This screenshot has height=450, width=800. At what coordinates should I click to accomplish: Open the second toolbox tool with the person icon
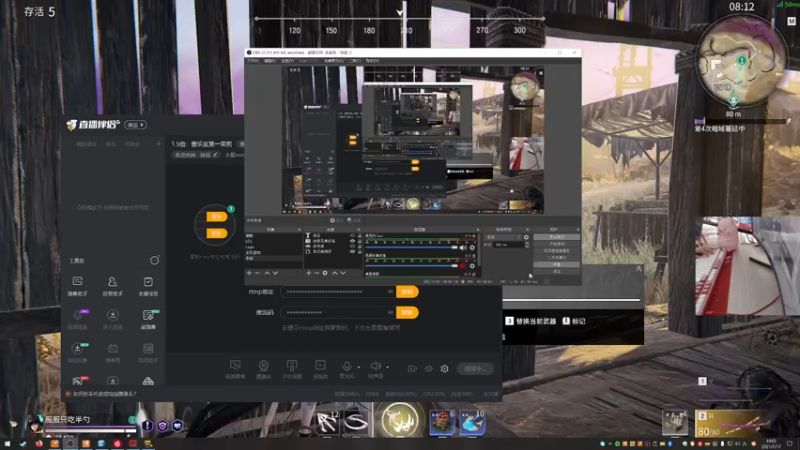[112, 282]
